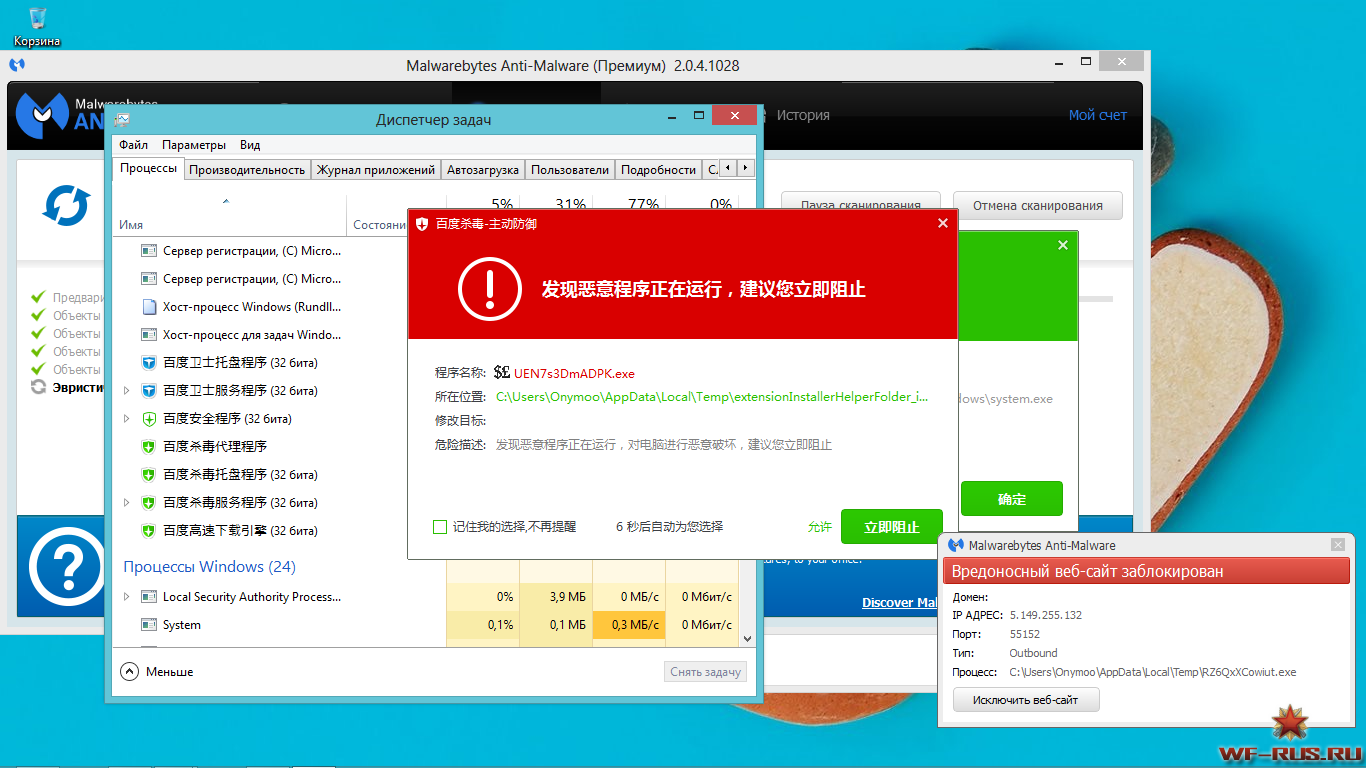Click the System process icon
This screenshot has width=1366, height=768.
(x=149, y=625)
